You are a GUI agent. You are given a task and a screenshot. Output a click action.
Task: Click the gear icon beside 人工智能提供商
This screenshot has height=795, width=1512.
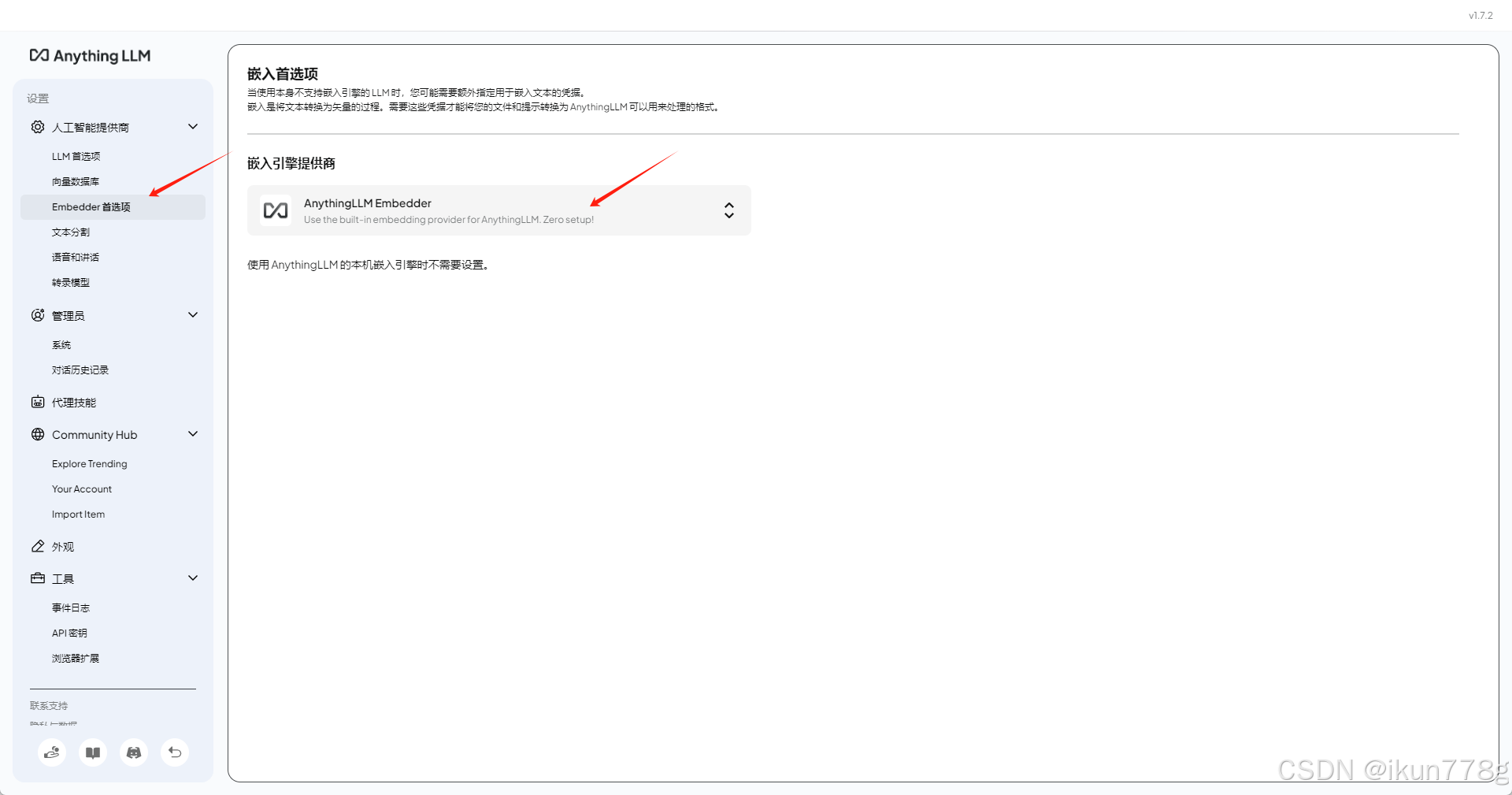click(38, 127)
